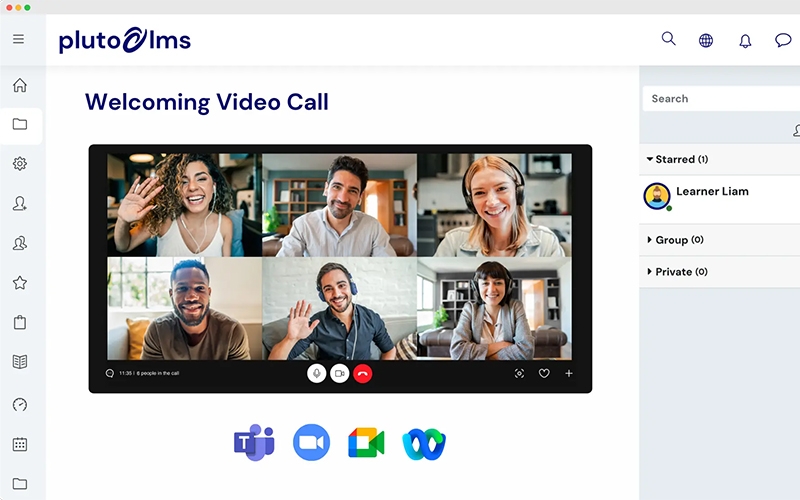Image resolution: width=800 pixels, height=500 pixels.
Task: Select the highlighted folder icon in sidebar
Action: (x=20, y=124)
